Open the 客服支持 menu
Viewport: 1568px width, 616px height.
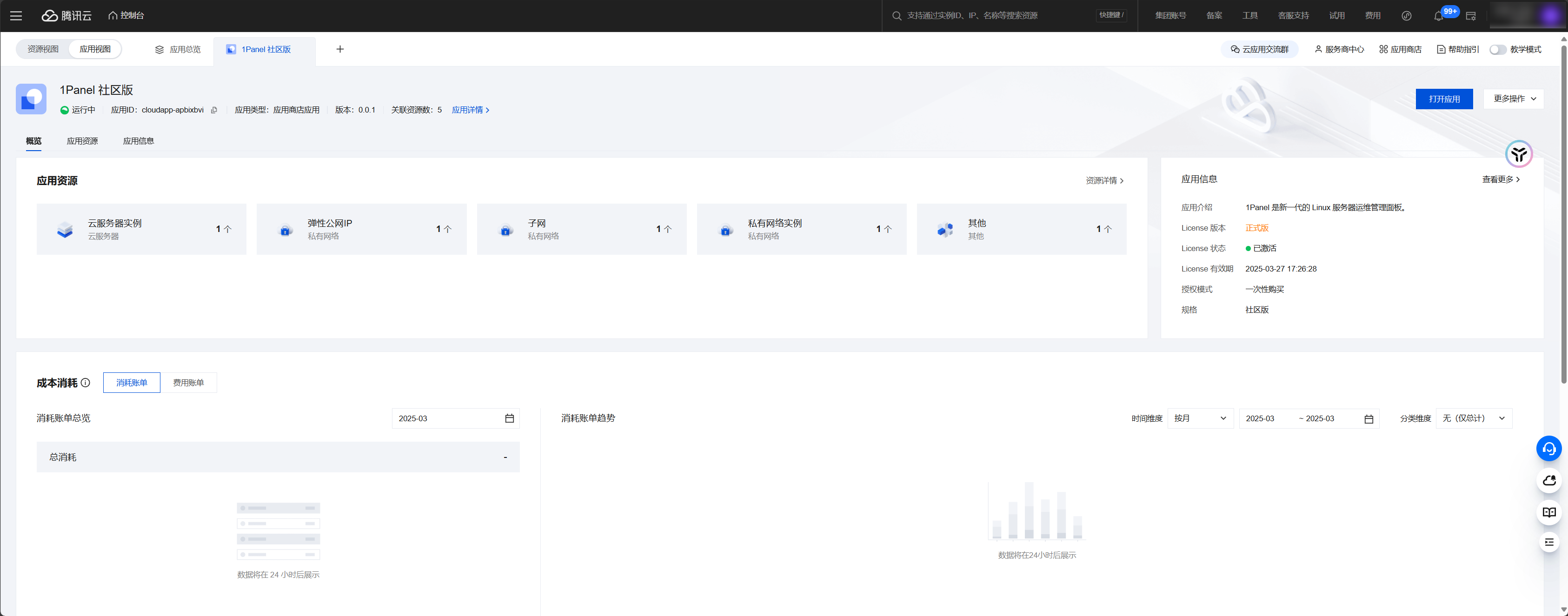(1293, 16)
